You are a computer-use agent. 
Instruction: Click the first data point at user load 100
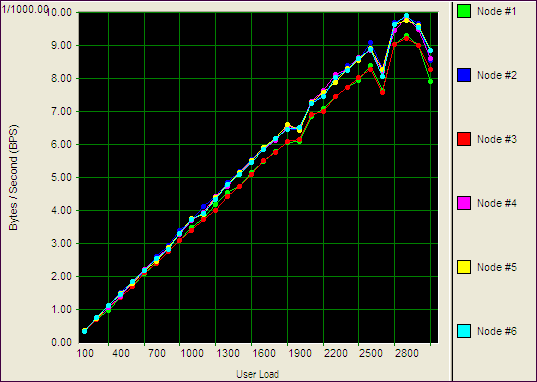point(85,331)
